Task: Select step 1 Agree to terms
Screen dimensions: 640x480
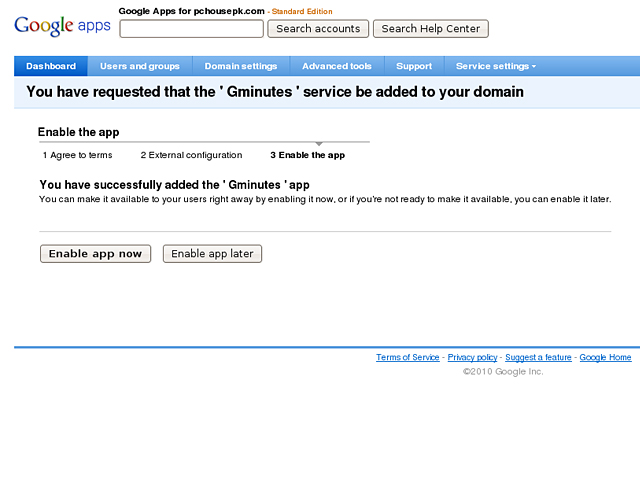Action: pyautogui.click(x=78, y=155)
